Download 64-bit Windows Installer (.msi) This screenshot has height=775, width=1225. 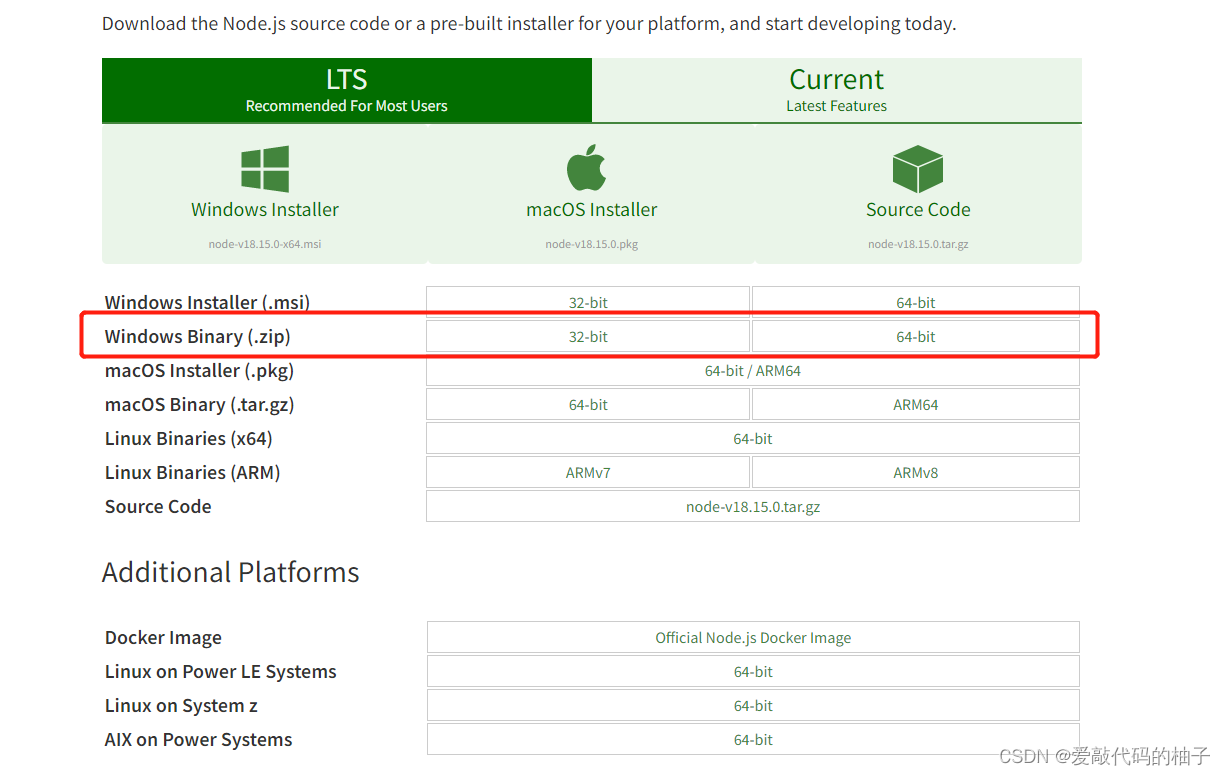point(916,302)
